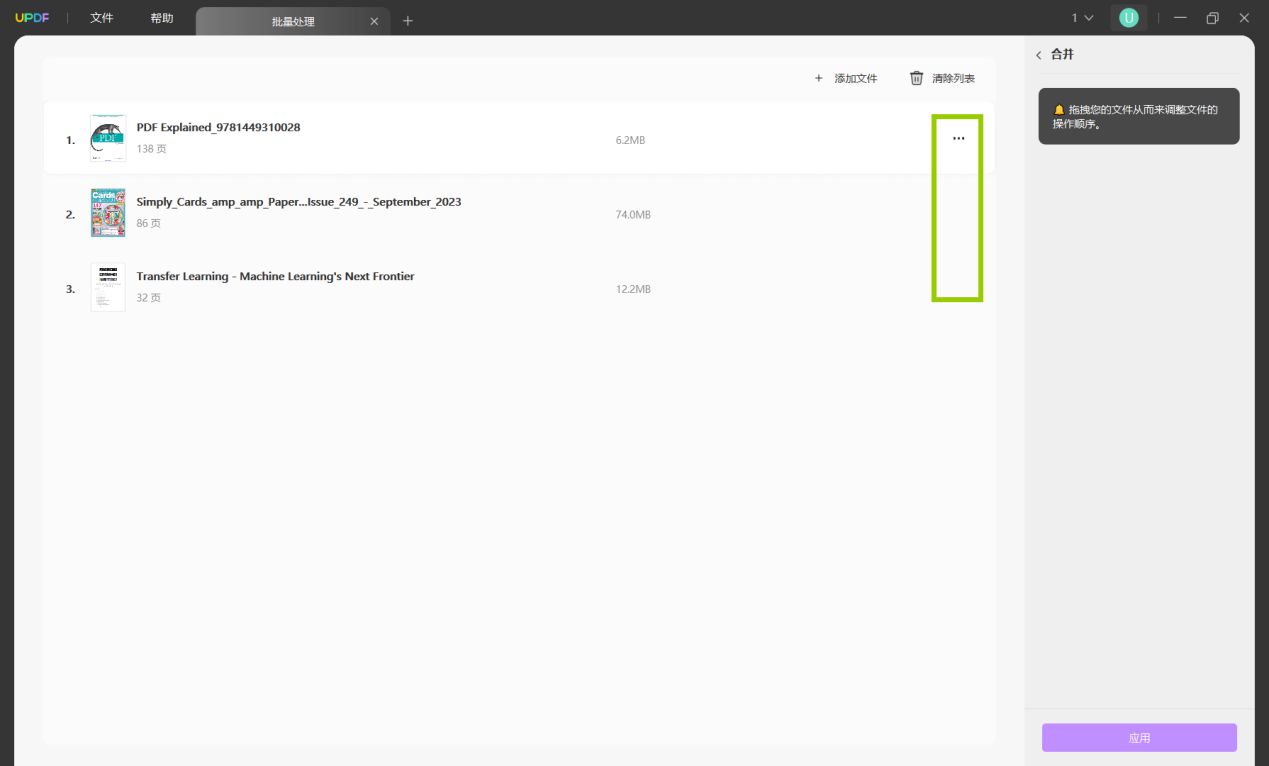Open the three-dot menu for PDF Explained
Image resolution: width=1269 pixels, height=766 pixels.
click(958, 139)
